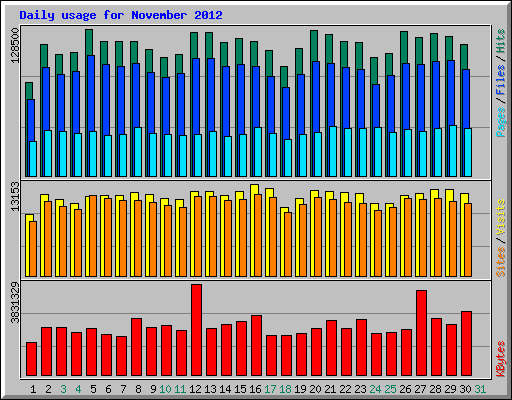512x400 pixels.
Task: Click the red KBytes bar for day 23
Action: [362, 348]
